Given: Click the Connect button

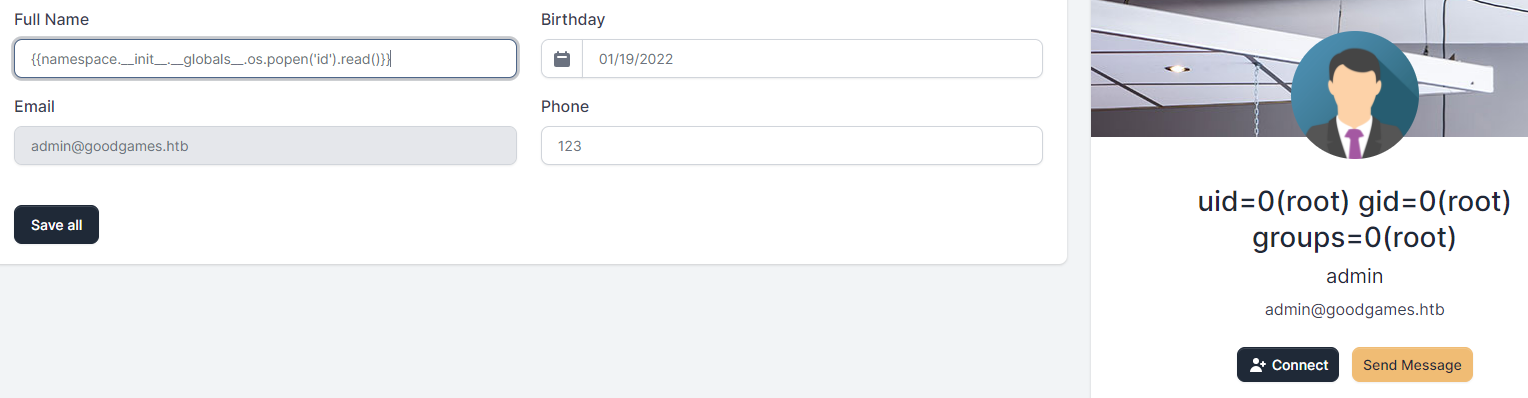Looking at the screenshot, I should (x=1288, y=365).
